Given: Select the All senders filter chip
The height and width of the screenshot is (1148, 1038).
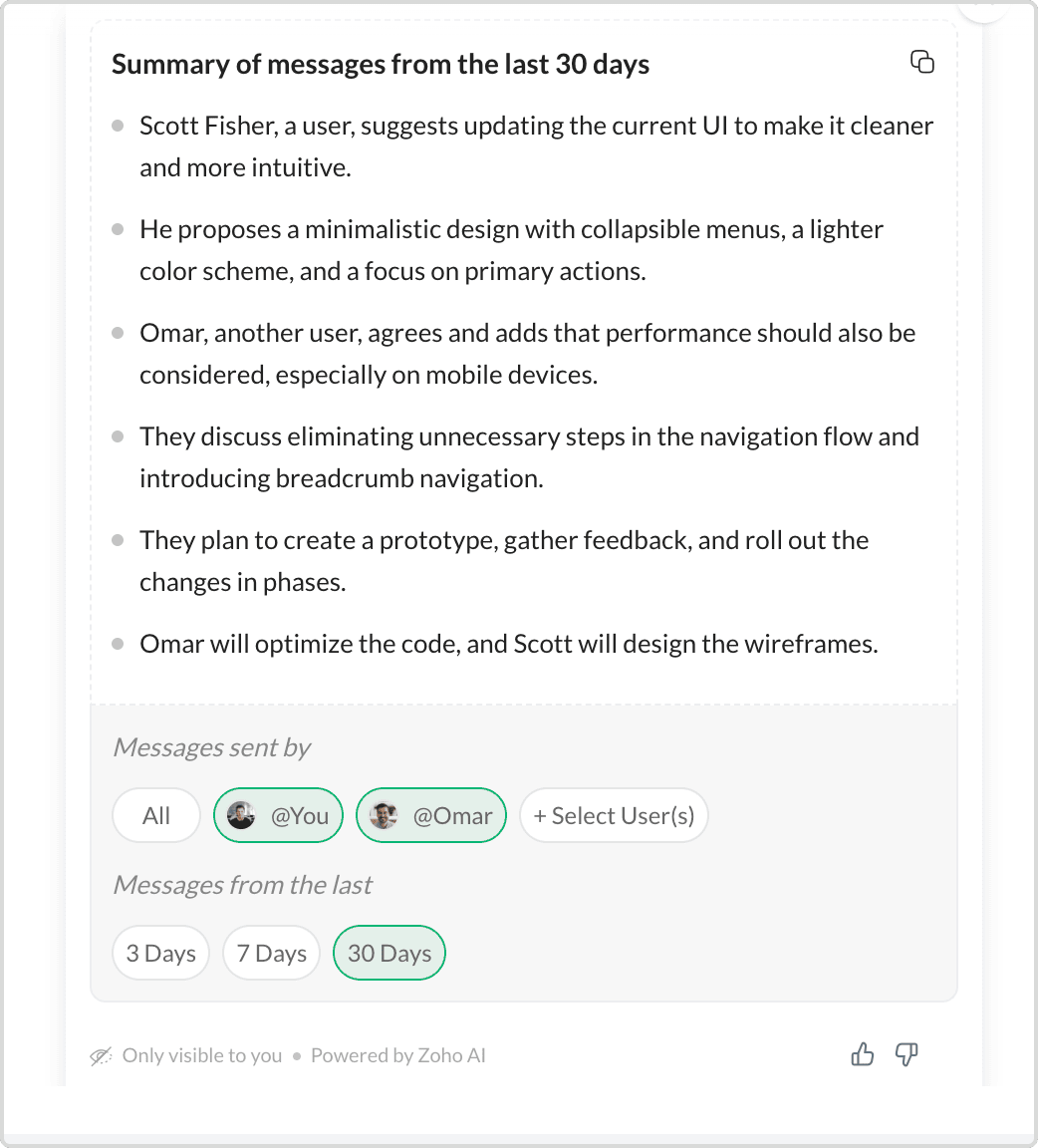Looking at the screenshot, I should tap(156, 816).
